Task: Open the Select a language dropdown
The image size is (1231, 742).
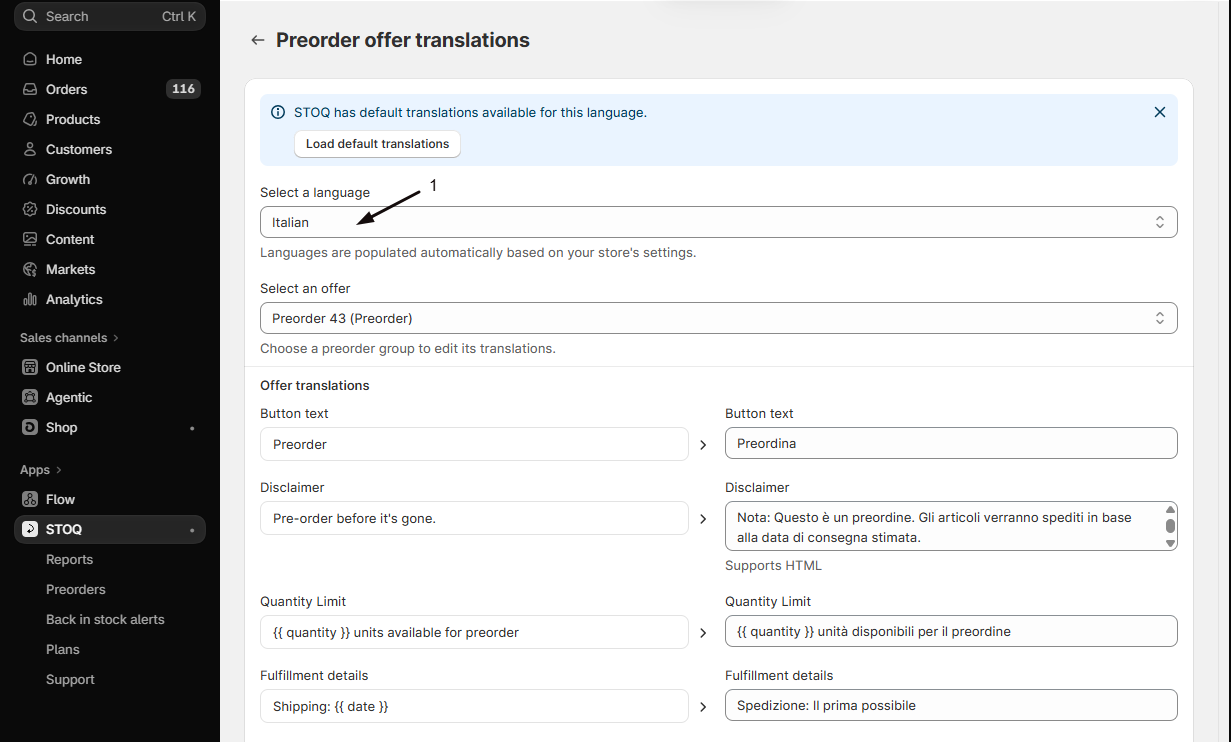Action: (718, 222)
